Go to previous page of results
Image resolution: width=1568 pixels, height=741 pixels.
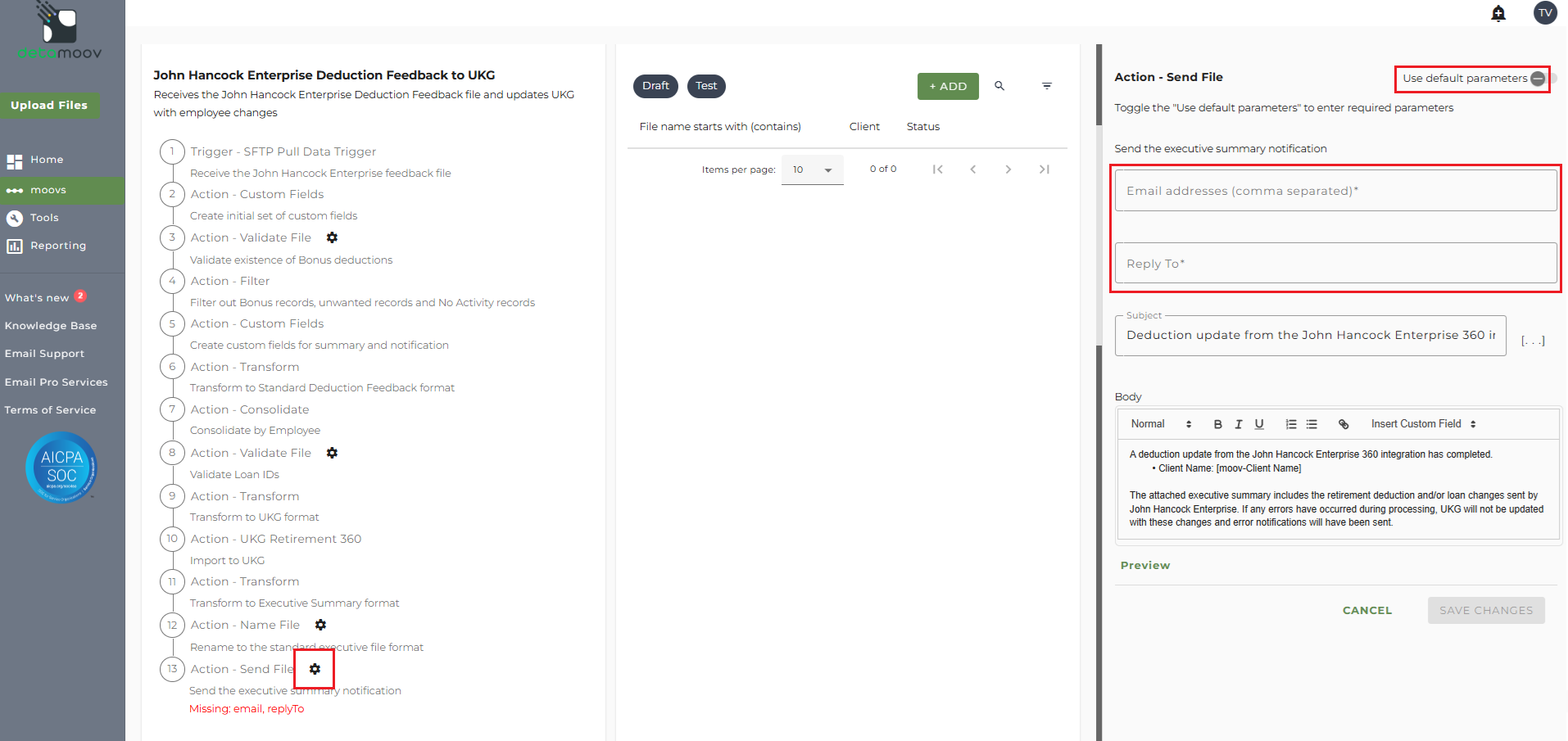coord(973,169)
